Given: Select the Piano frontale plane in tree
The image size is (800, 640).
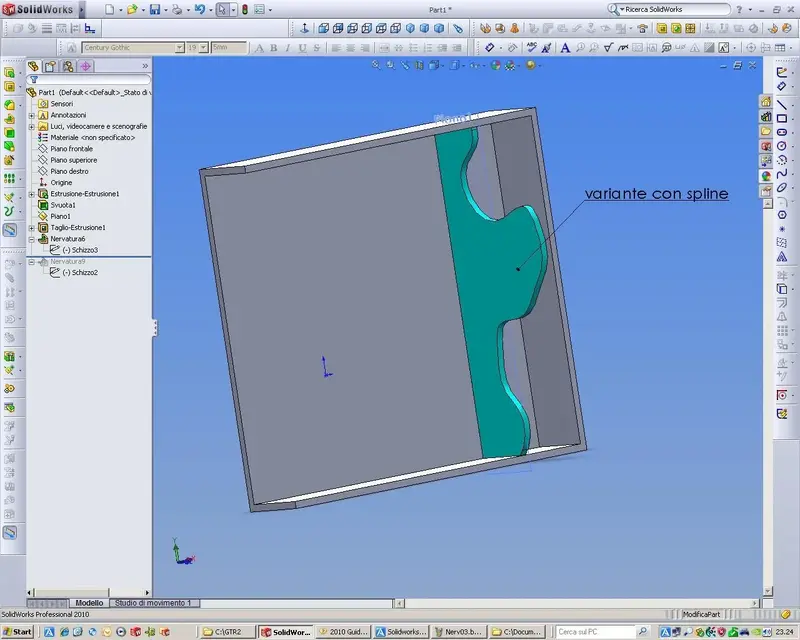Looking at the screenshot, I should [71, 149].
